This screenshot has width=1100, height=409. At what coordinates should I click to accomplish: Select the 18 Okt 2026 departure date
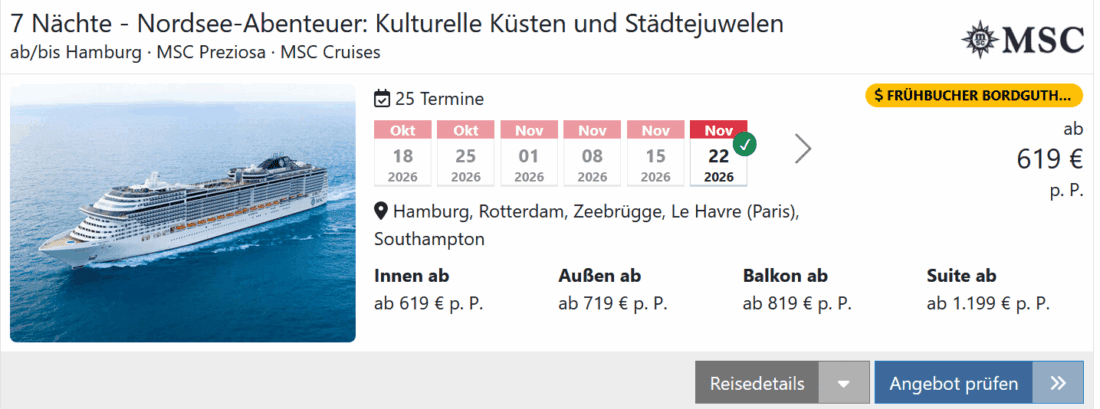click(402, 153)
